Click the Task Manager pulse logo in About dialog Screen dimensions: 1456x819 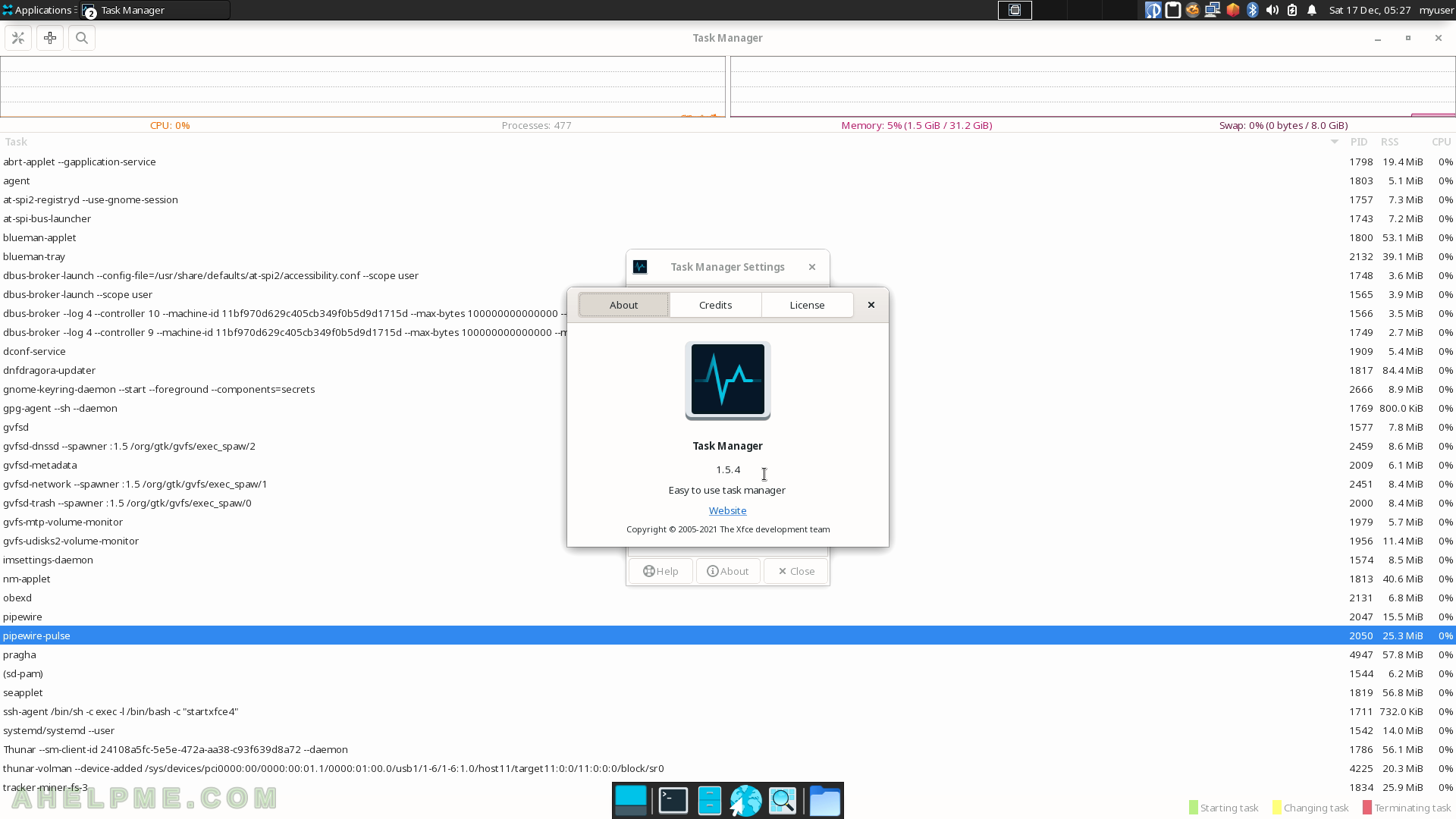point(728,380)
